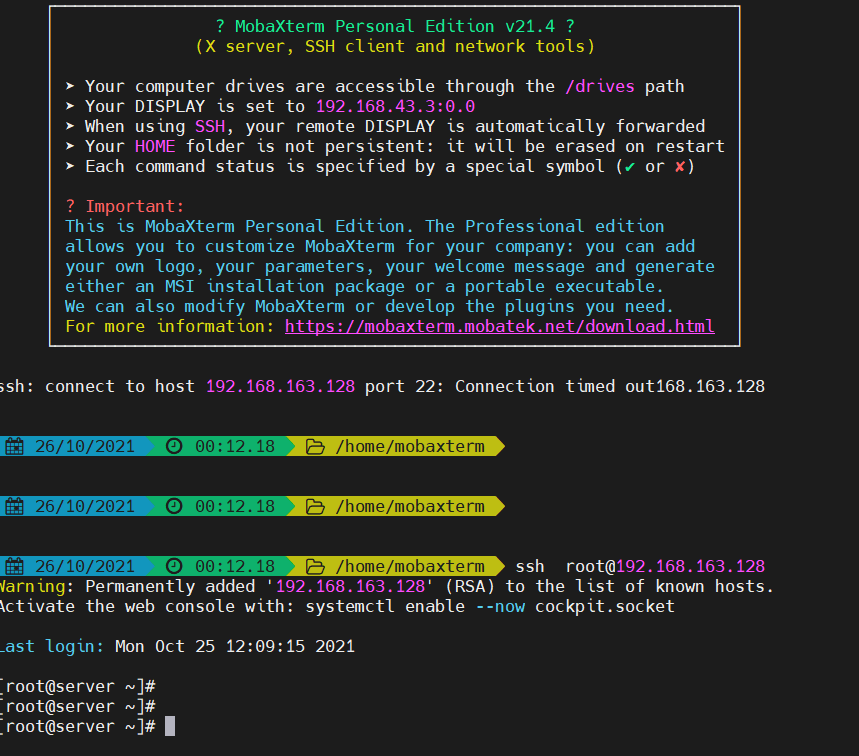859x756 pixels.
Task: Click the date 26/10/2021 beside the ssh root@ command
Action: 85,566
